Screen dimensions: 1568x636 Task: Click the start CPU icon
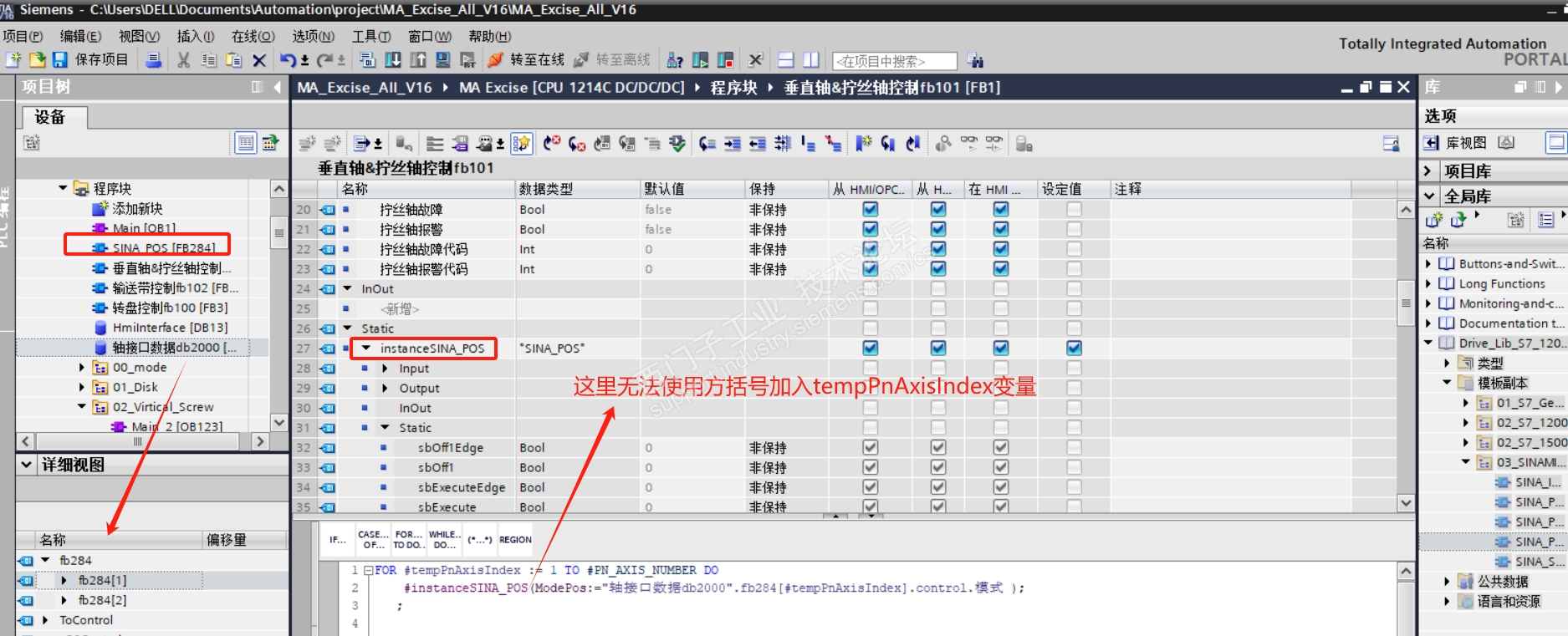coord(700,60)
